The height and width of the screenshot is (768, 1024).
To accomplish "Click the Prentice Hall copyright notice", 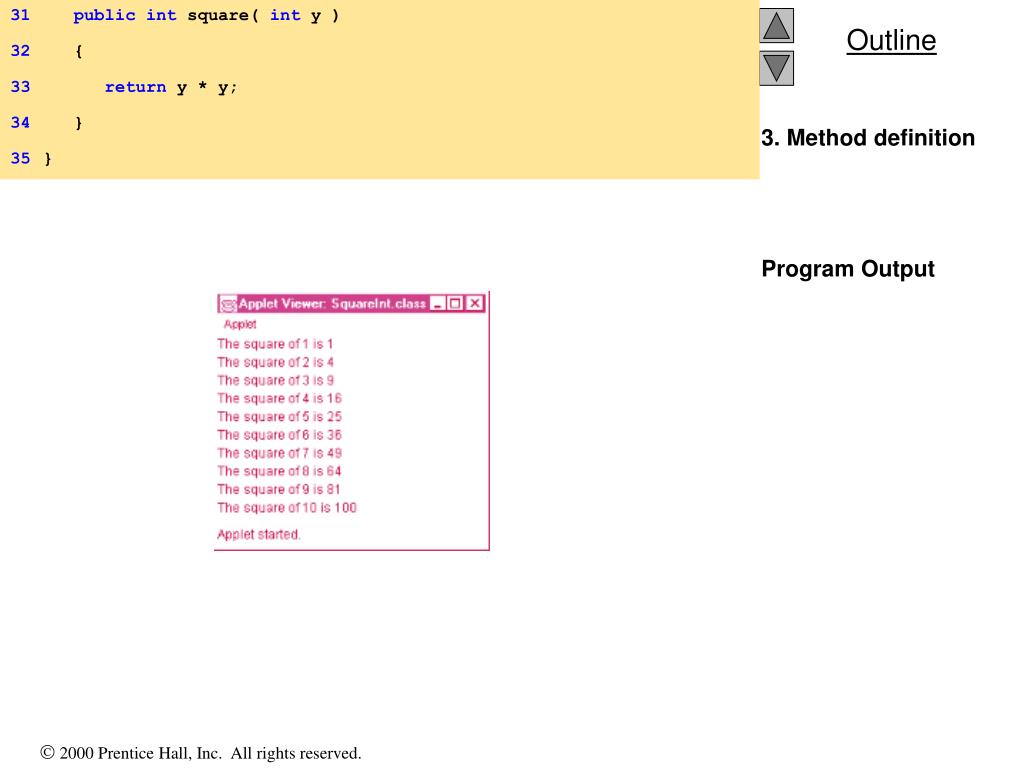I will click(200, 754).
